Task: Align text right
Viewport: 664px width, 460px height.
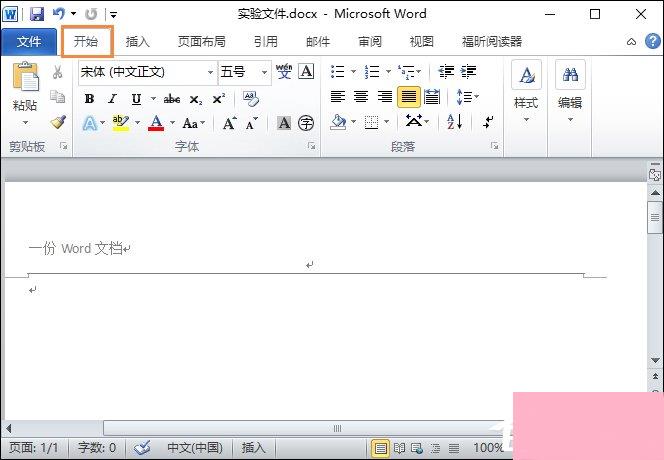Action: coord(385,97)
